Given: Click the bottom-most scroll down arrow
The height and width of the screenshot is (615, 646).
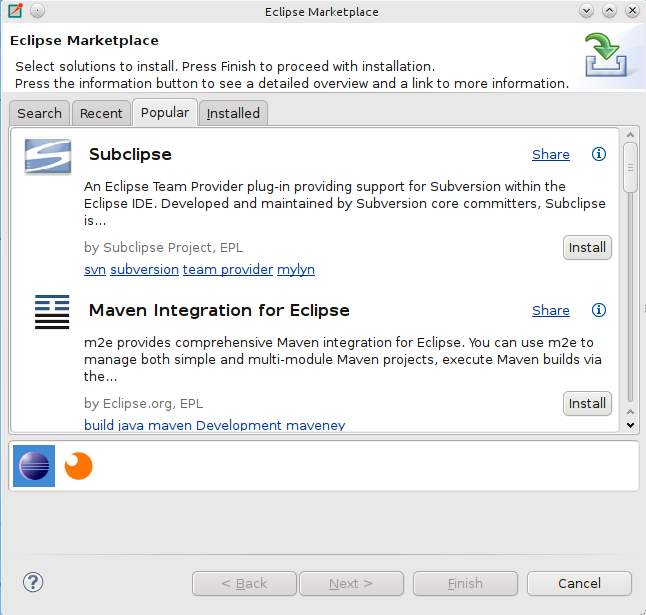Looking at the screenshot, I should 630,425.
